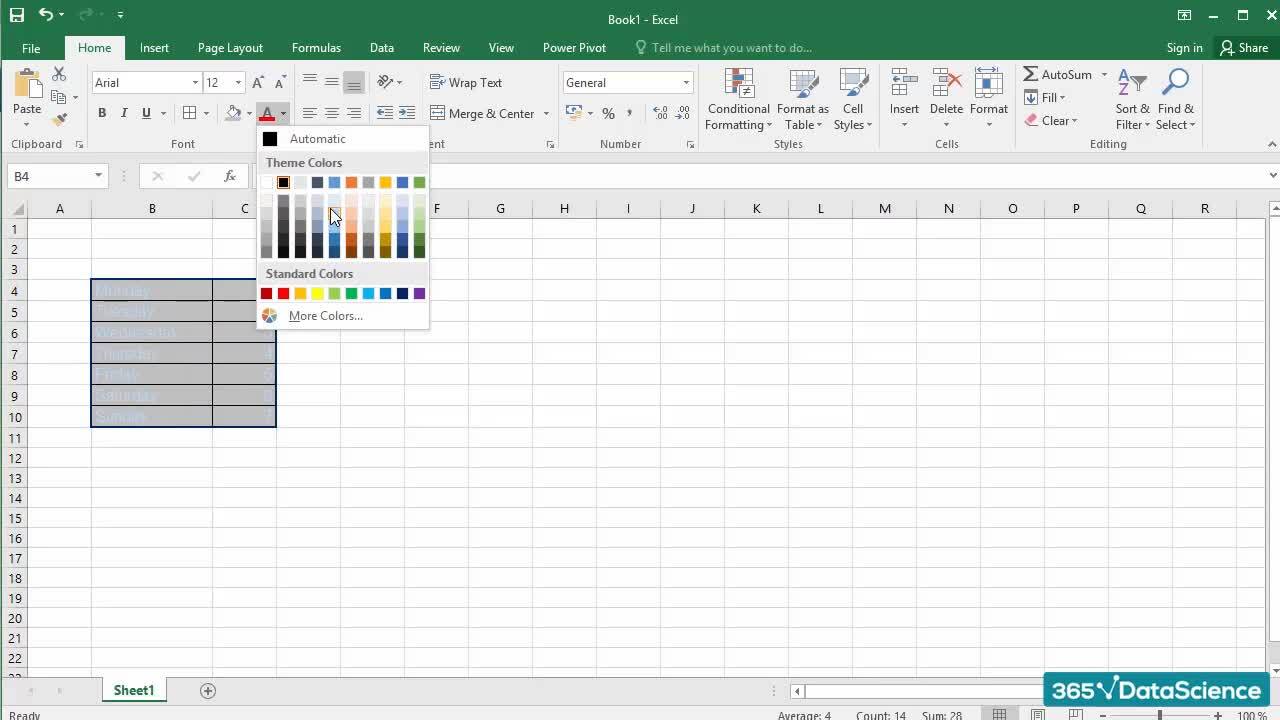Switch to the Power Pivot tab
Screen dimensions: 1280x720
tap(574, 47)
